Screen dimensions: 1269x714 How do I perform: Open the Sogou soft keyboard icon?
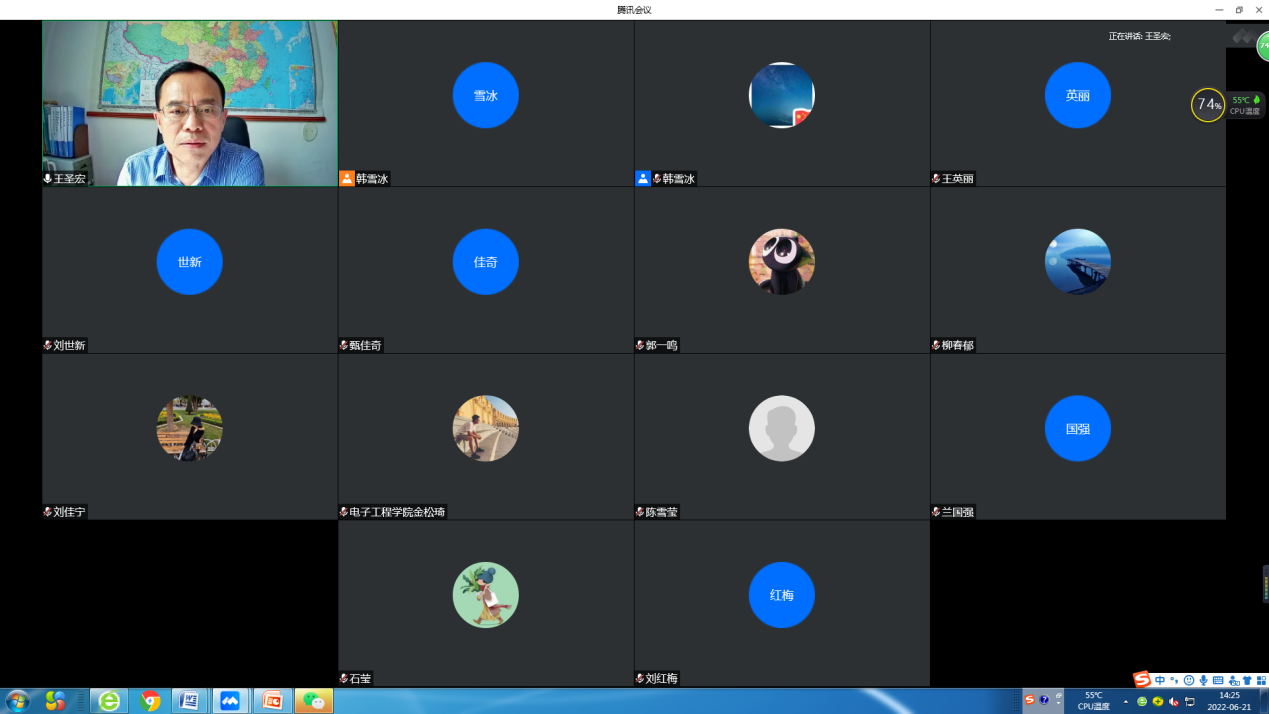[1218, 680]
